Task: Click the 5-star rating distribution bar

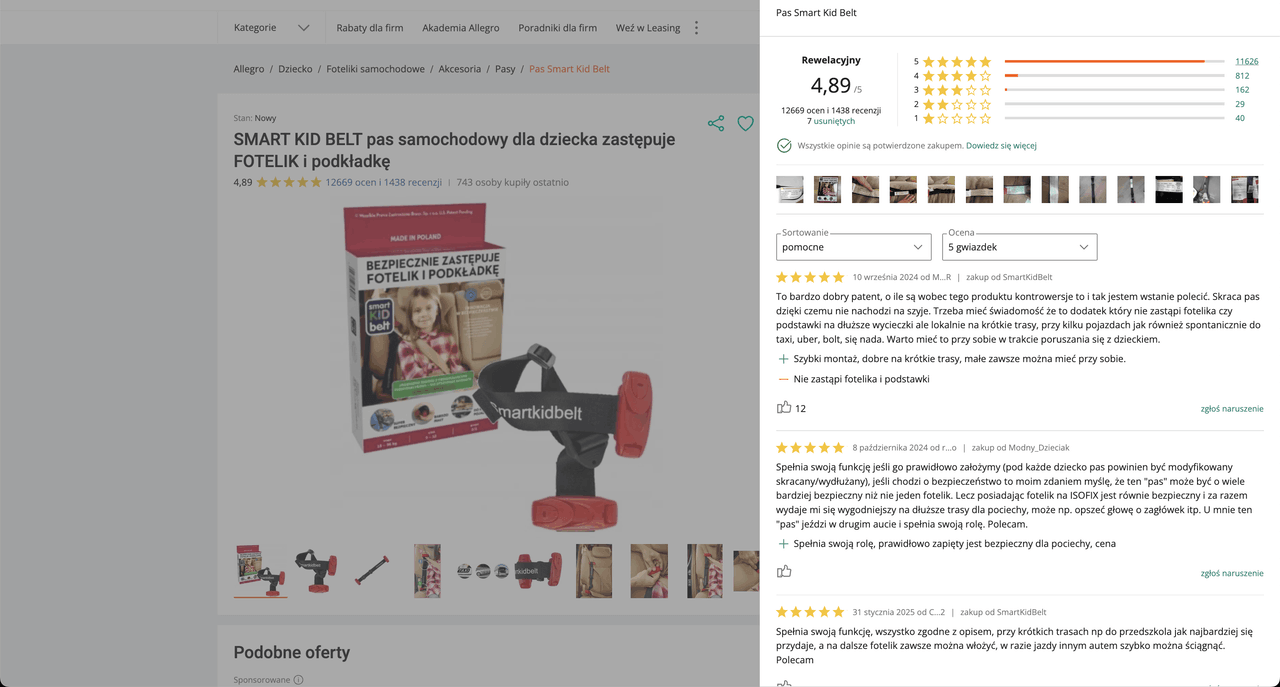Action: pyautogui.click(x=1115, y=62)
